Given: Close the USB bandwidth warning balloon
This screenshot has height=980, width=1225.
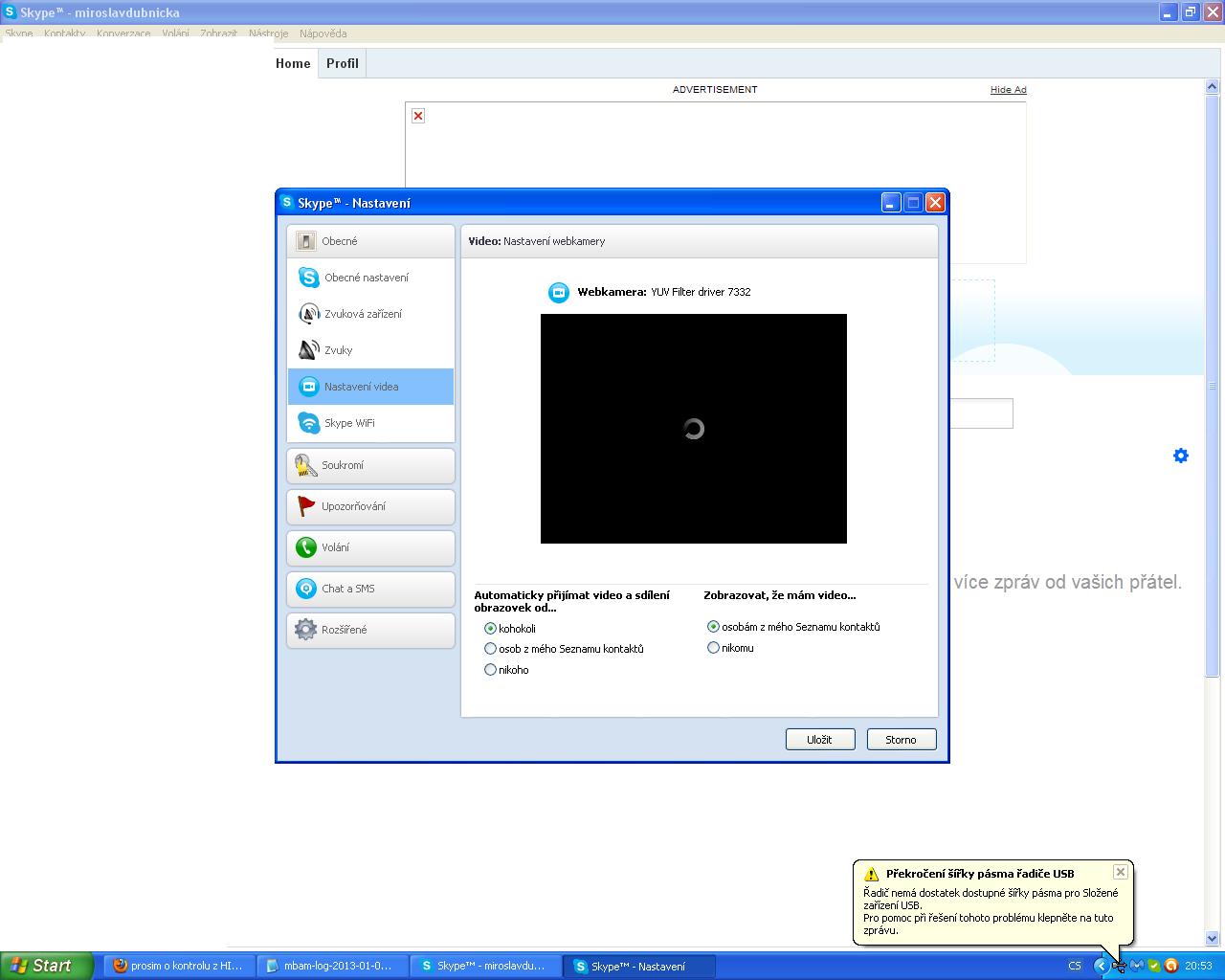Looking at the screenshot, I should (1121, 872).
